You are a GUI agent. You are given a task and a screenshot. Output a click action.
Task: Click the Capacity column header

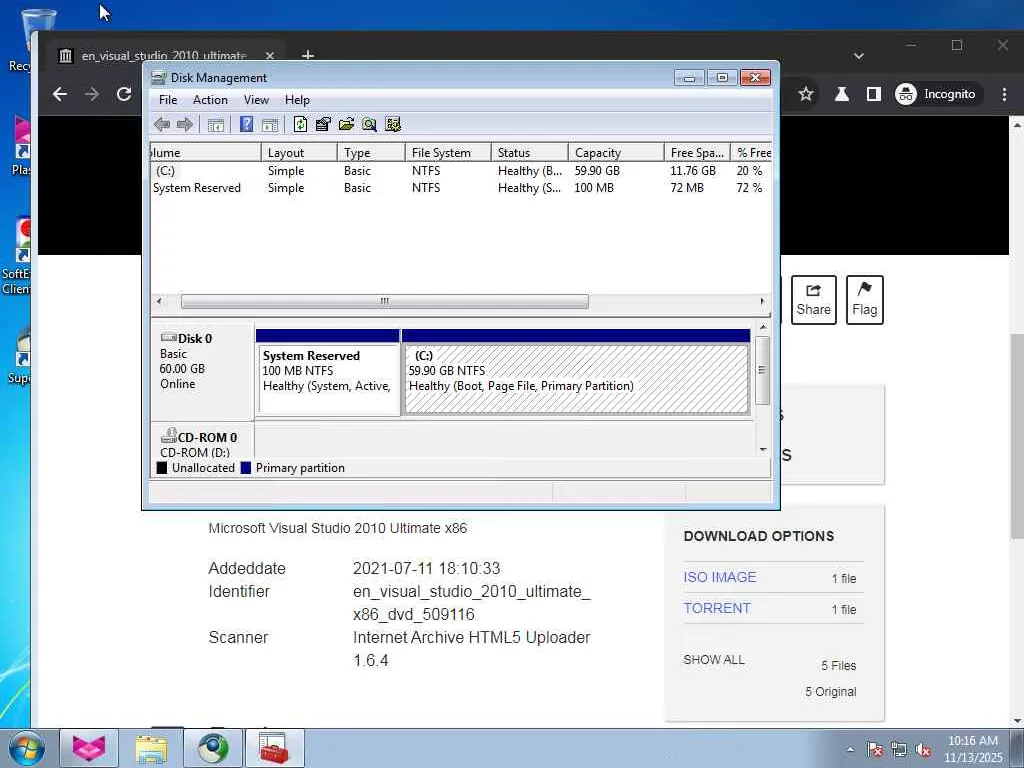click(616, 152)
